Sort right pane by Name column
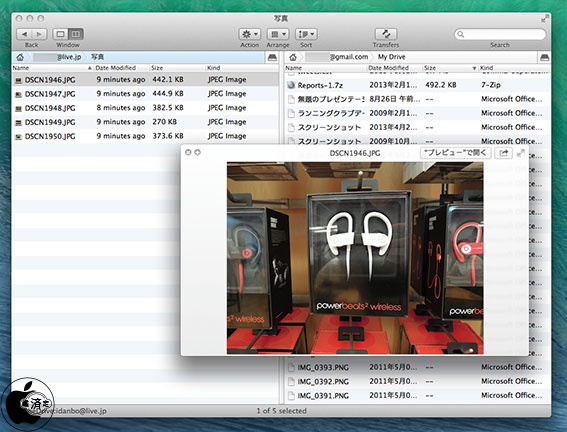The height and width of the screenshot is (432, 567). point(325,68)
